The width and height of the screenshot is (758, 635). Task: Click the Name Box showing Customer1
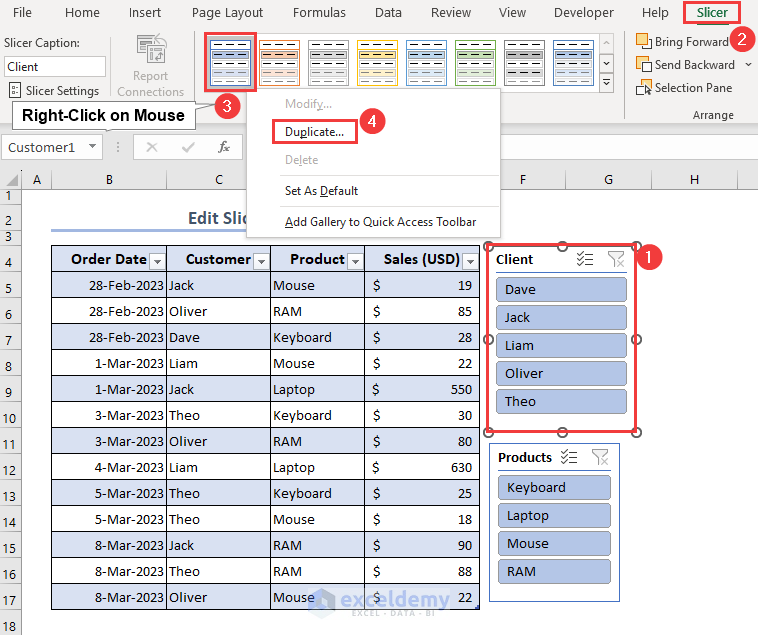52,147
